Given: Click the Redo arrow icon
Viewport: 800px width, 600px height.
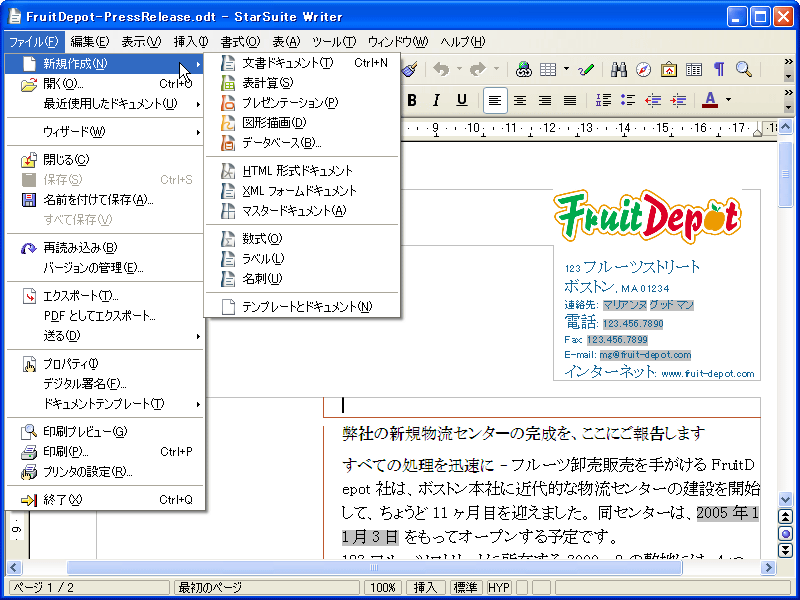Looking at the screenshot, I should (x=478, y=69).
